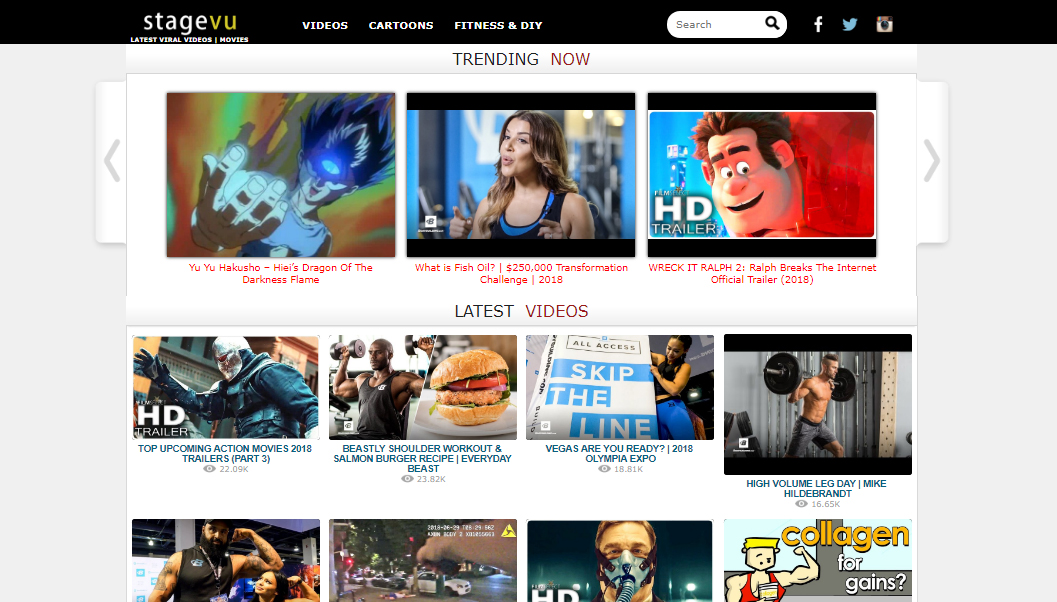Click the 16.65K view count text
The height and width of the screenshot is (602, 1057).
(x=826, y=504)
